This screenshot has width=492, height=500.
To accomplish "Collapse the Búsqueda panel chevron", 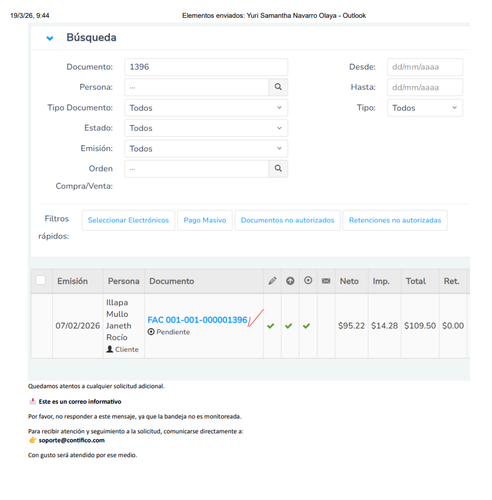I will tap(50, 38).
